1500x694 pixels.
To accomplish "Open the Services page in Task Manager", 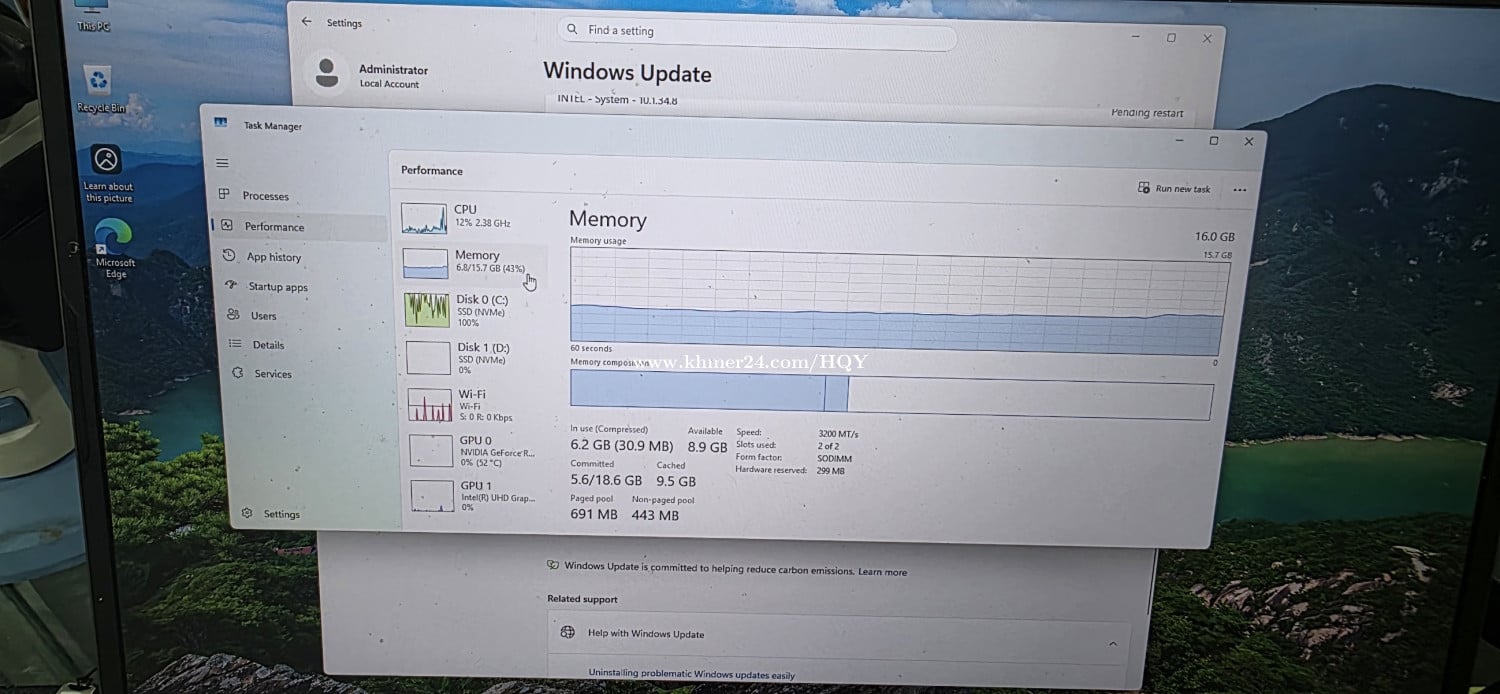I will [x=273, y=374].
